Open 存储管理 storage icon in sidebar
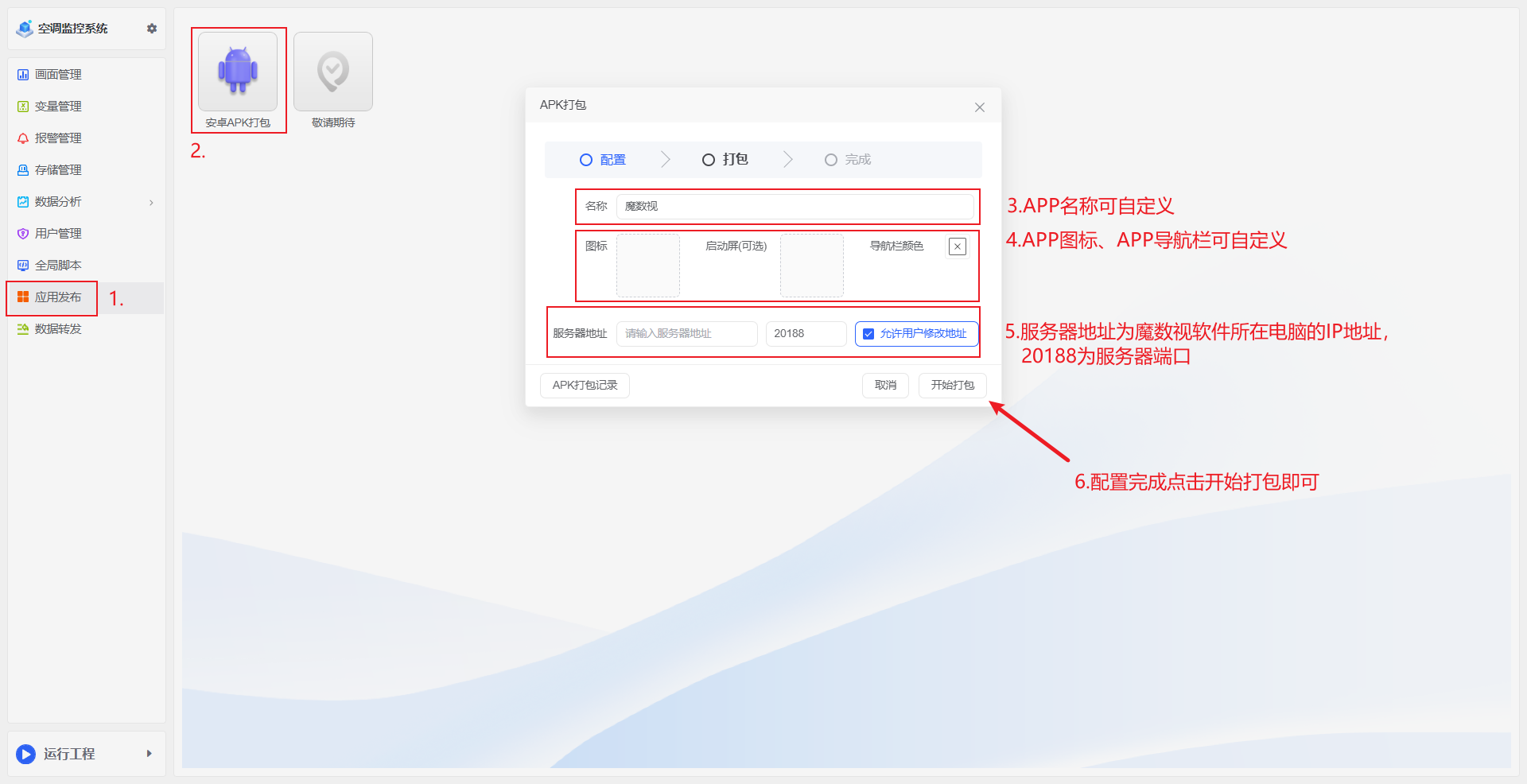The height and width of the screenshot is (784, 1527). click(x=22, y=169)
